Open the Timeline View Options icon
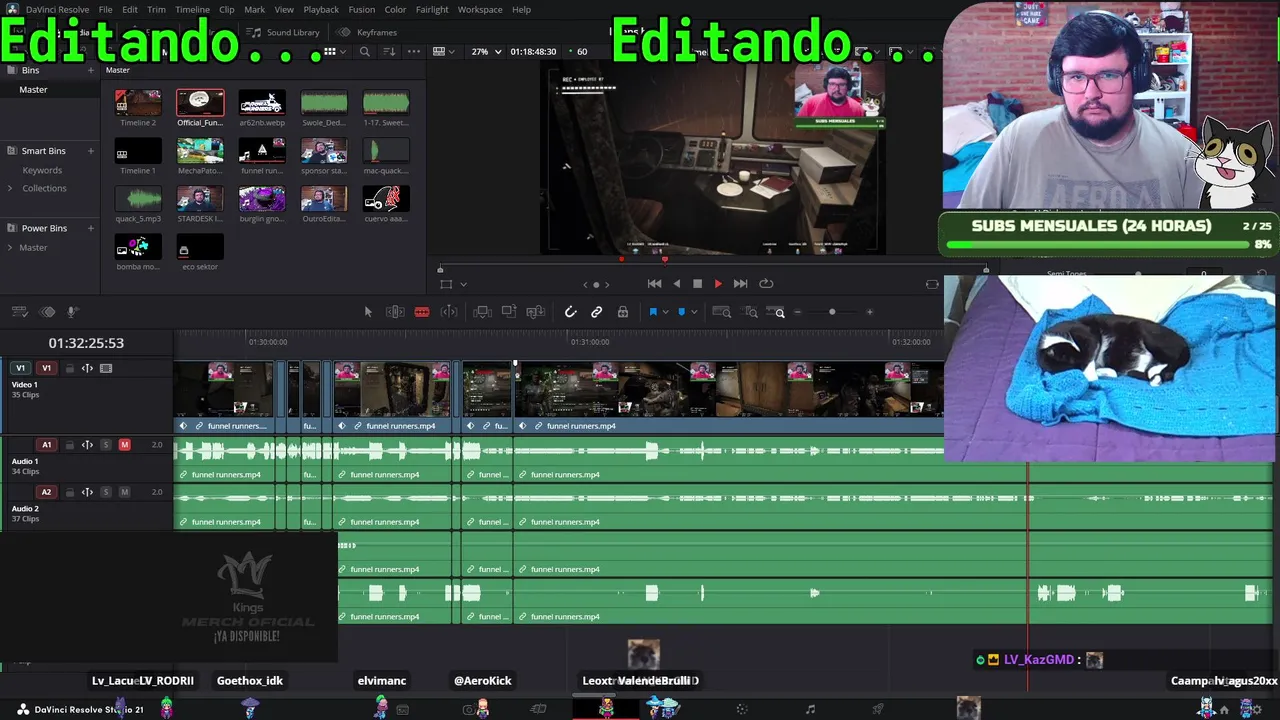This screenshot has width=1280, height=720. (20, 312)
